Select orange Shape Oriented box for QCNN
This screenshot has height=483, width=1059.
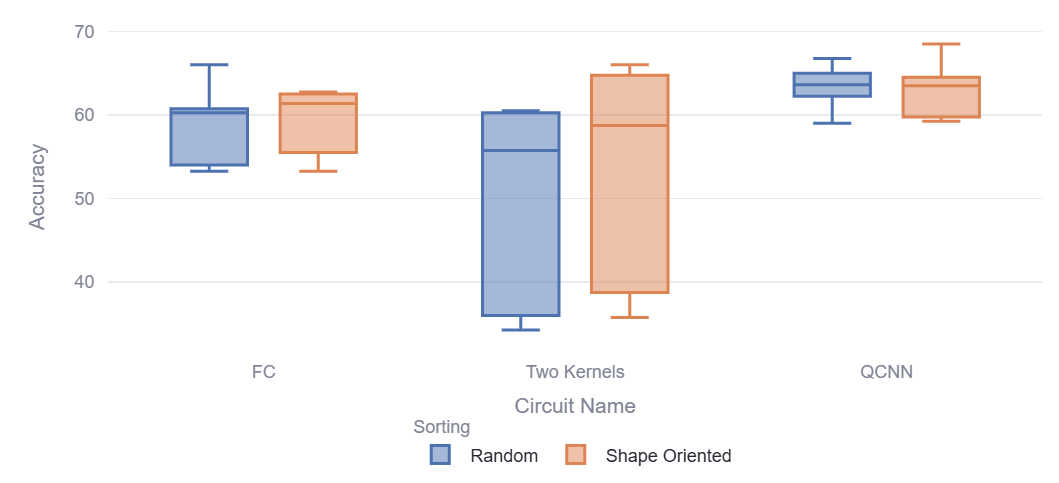click(x=941, y=97)
